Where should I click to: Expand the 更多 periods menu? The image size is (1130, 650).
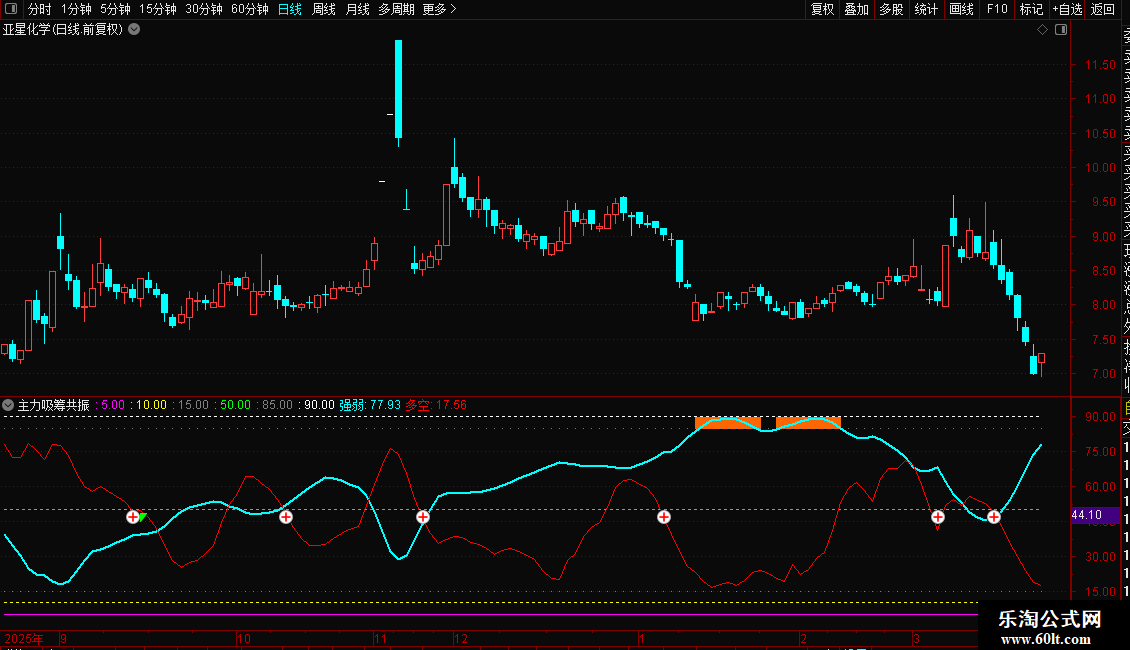[440, 9]
